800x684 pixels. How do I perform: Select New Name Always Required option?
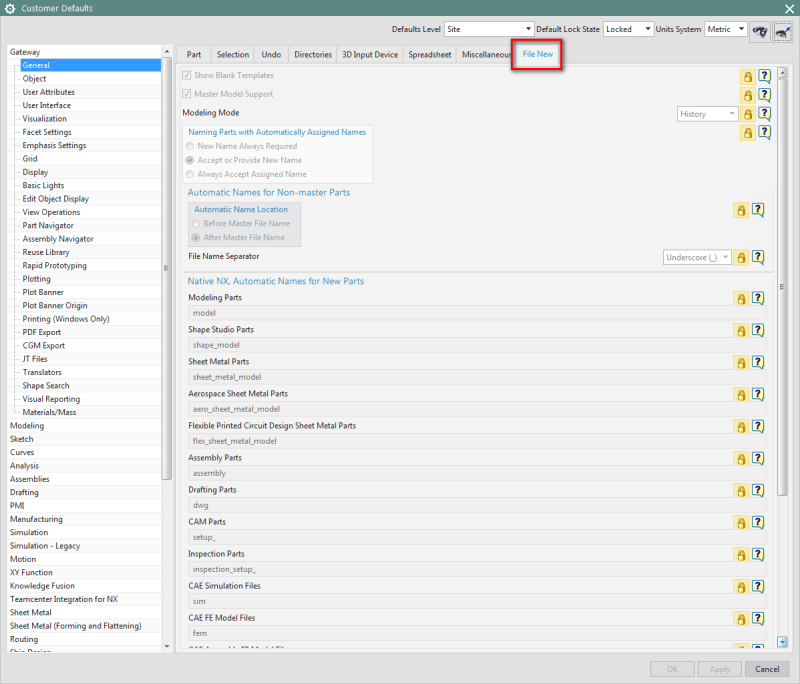pos(190,146)
